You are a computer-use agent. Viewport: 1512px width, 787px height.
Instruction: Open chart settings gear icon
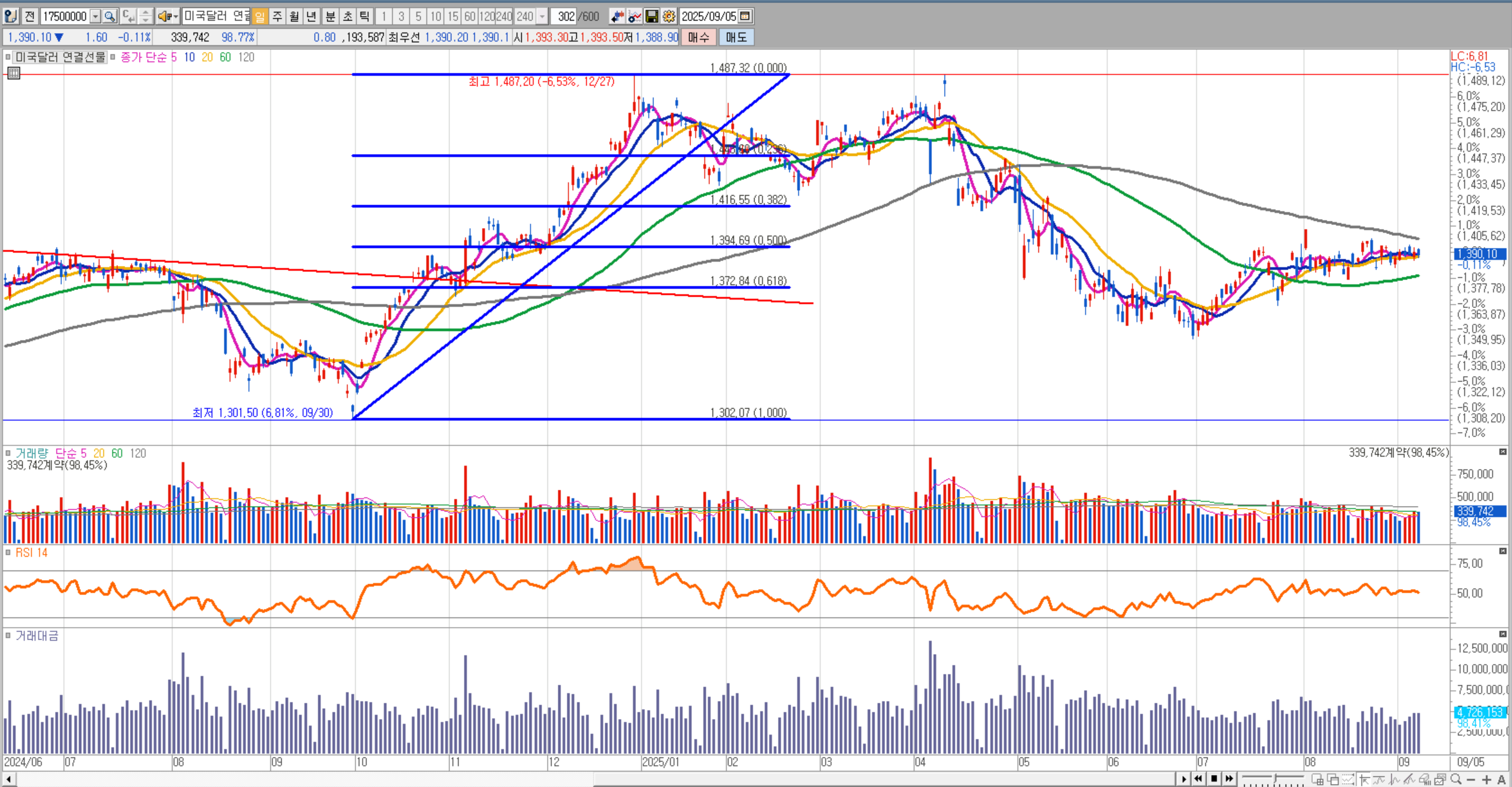point(669,16)
